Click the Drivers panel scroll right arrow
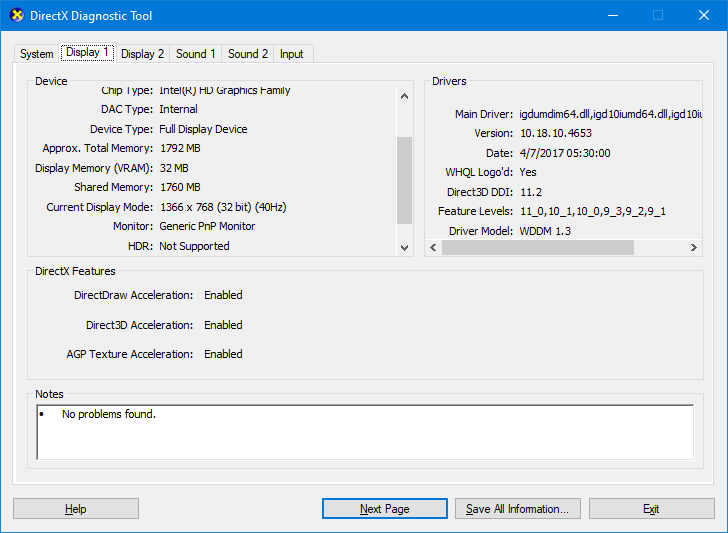728x533 pixels. click(692, 247)
